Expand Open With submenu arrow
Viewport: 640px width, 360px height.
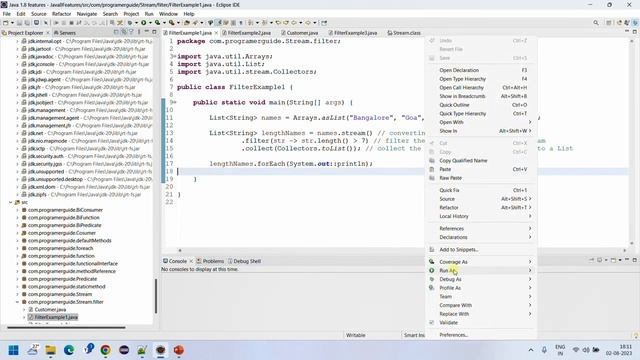[x=530, y=122]
